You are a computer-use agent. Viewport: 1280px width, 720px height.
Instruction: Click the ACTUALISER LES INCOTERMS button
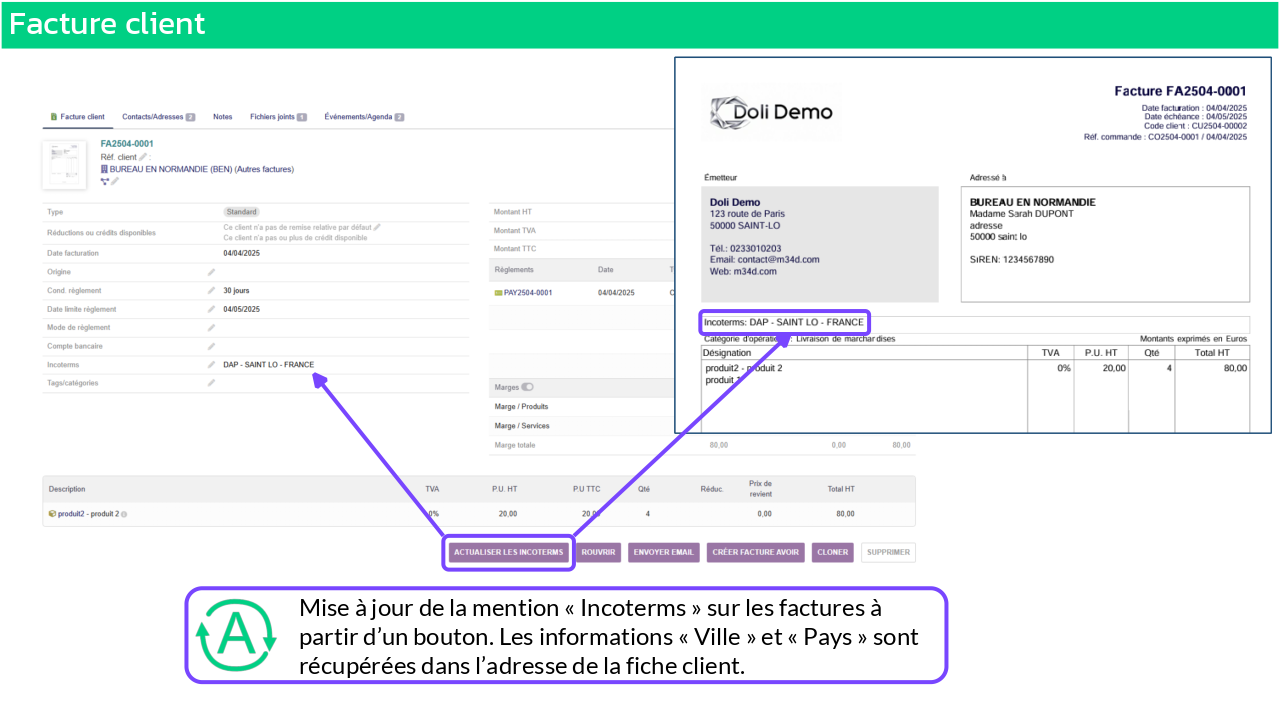pyautogui.click(x=508, y=552)
